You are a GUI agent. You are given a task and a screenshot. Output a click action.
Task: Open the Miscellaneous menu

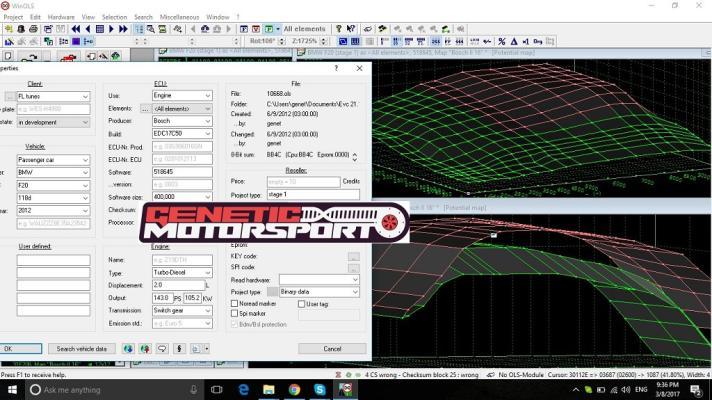pyautogui.click(x=181, y=17)
